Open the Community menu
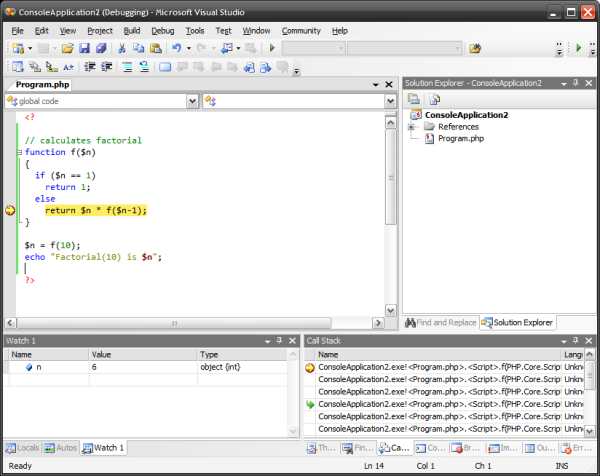 pyautogui.click(x=301, y=31)
